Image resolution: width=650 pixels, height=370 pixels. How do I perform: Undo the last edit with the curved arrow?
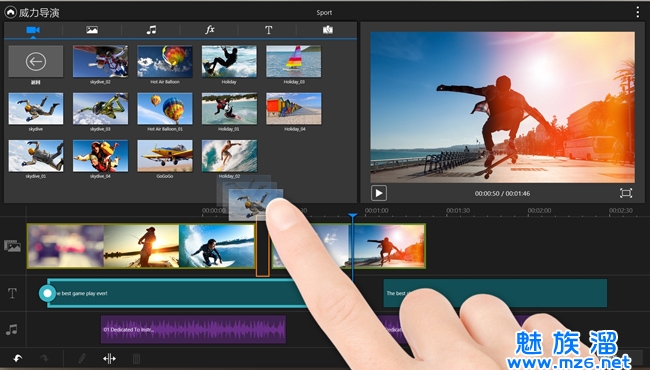pyautogui.click(x=17, y=358)
